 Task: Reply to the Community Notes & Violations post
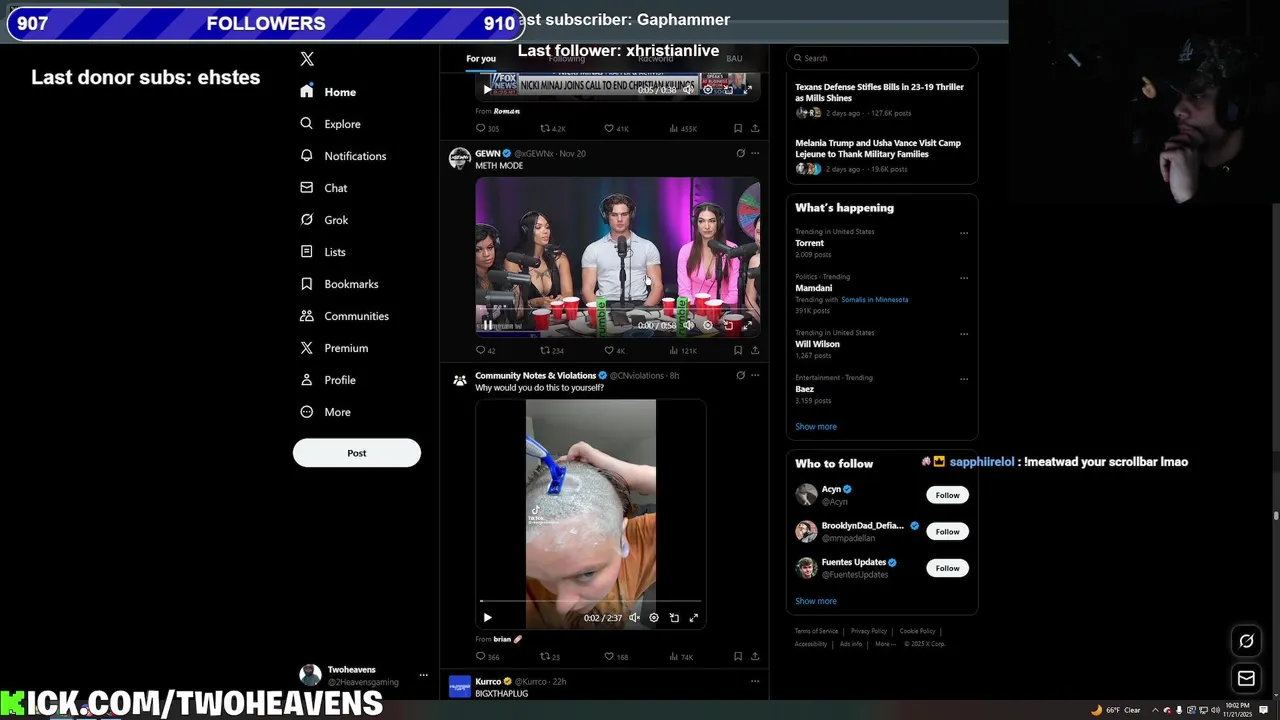[x=487, y=657]
